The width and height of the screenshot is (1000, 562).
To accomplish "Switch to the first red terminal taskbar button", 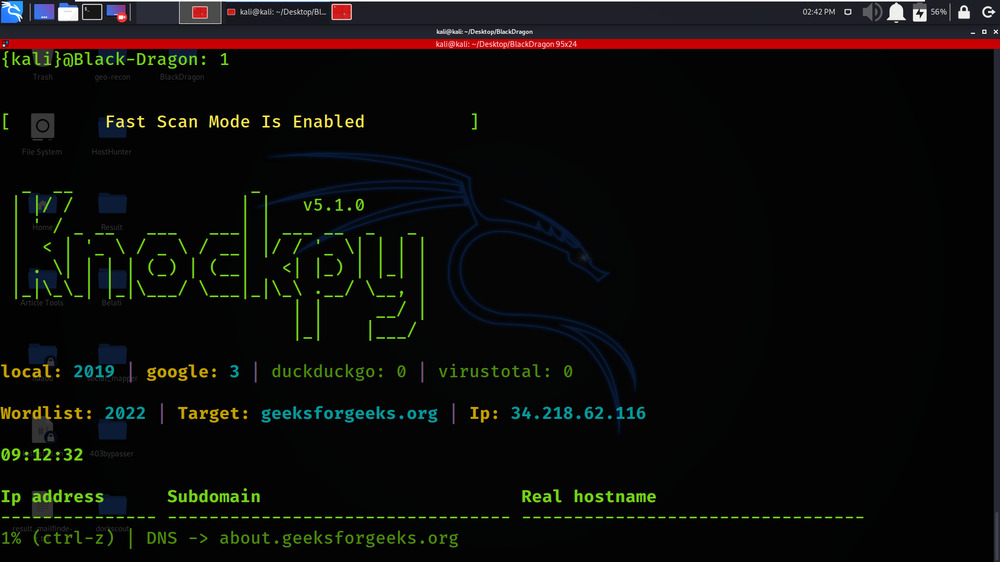I will (200, 12).
